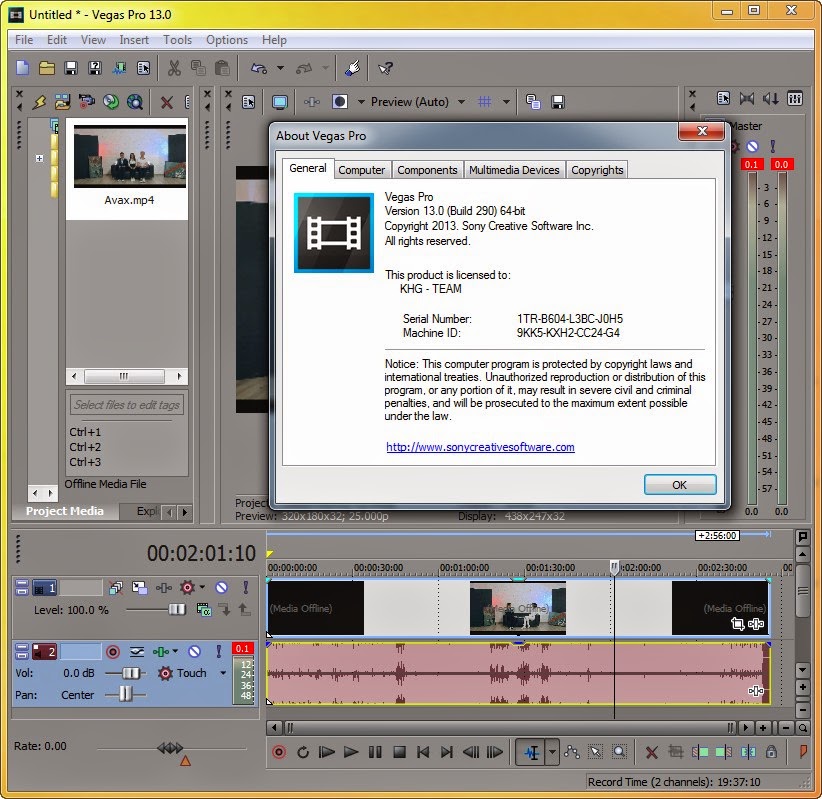
Task: Switch to the Components tab
Action: tap(427, 170)
